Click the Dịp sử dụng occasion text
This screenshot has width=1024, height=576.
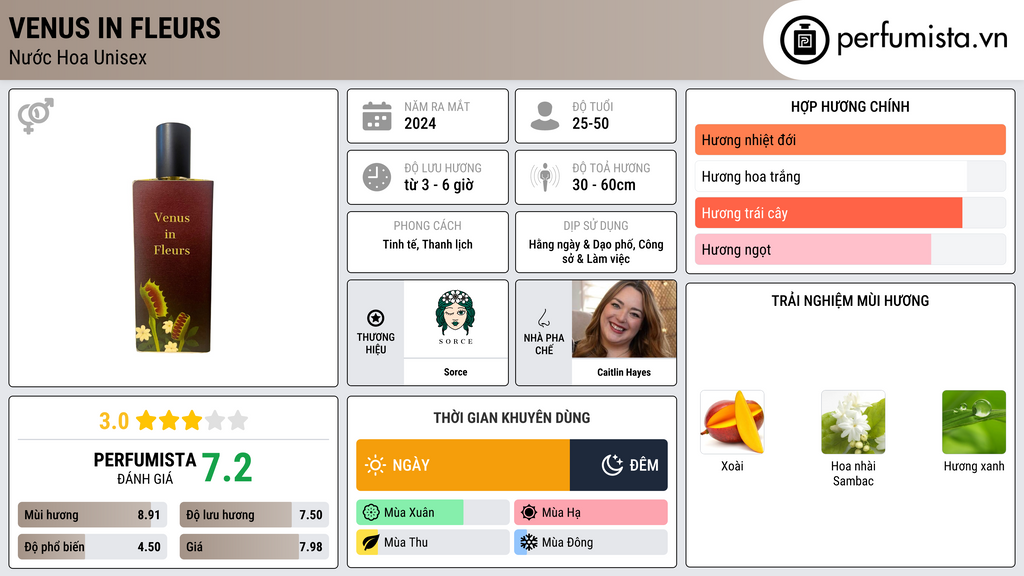click(x=596, y=251)
